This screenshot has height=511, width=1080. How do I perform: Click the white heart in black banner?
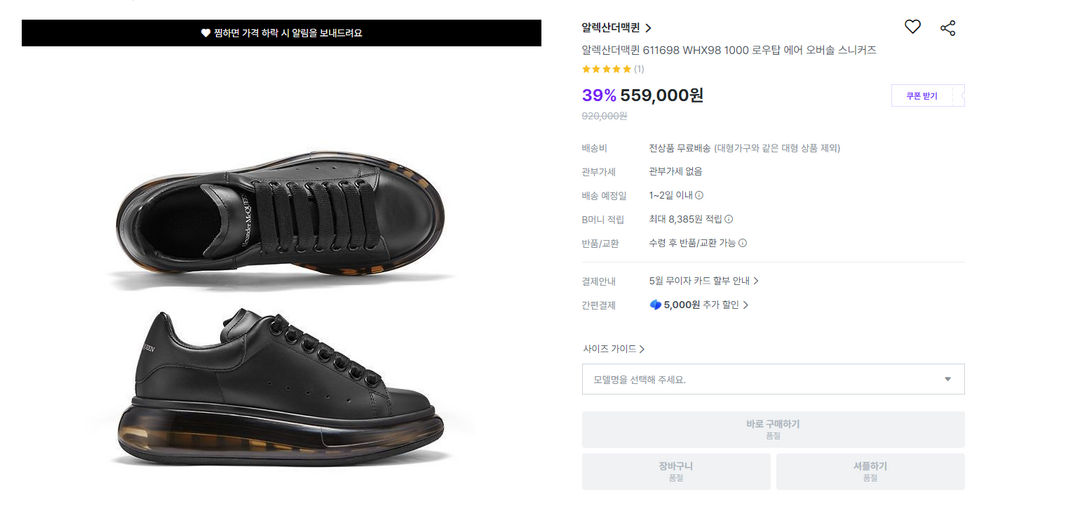pyautogui.click(x=205, y=33)
